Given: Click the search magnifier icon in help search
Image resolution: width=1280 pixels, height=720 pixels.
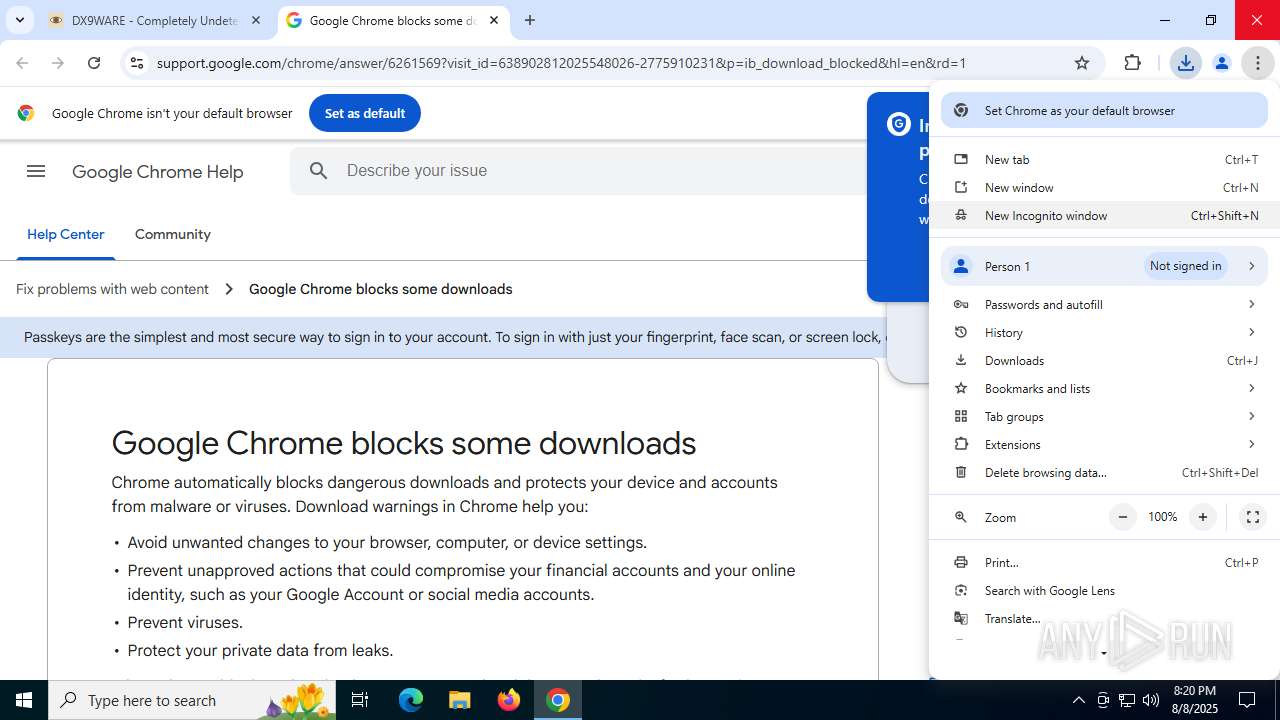Looking at the screenshot, I should point(318,171).
